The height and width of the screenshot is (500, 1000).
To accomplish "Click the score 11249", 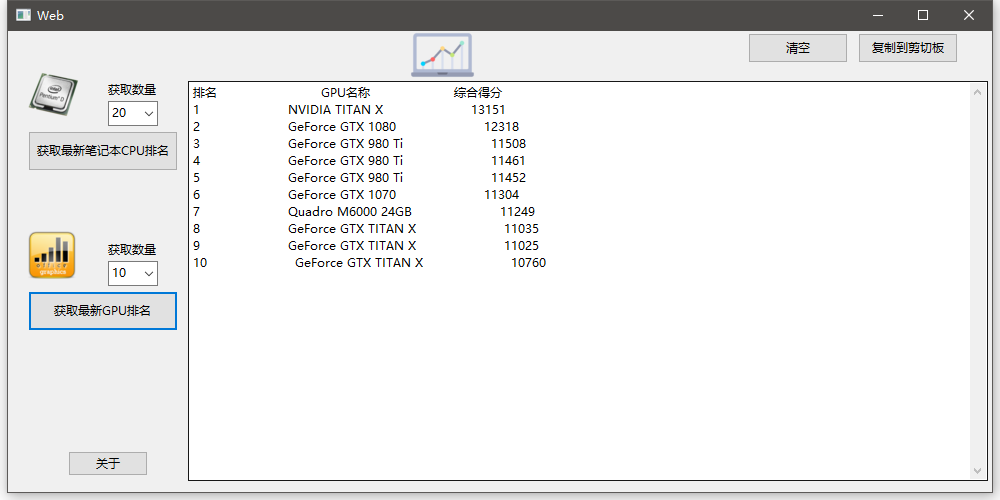I will click(517, 212).
